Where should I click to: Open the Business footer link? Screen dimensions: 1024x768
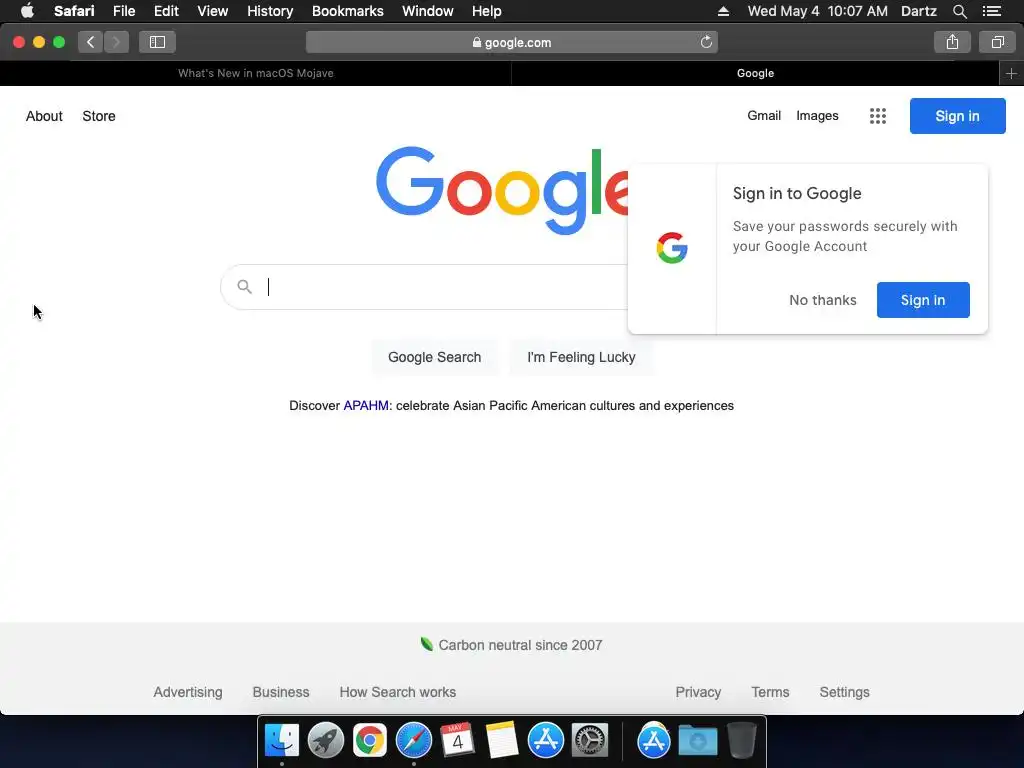(x=281, y=692)
